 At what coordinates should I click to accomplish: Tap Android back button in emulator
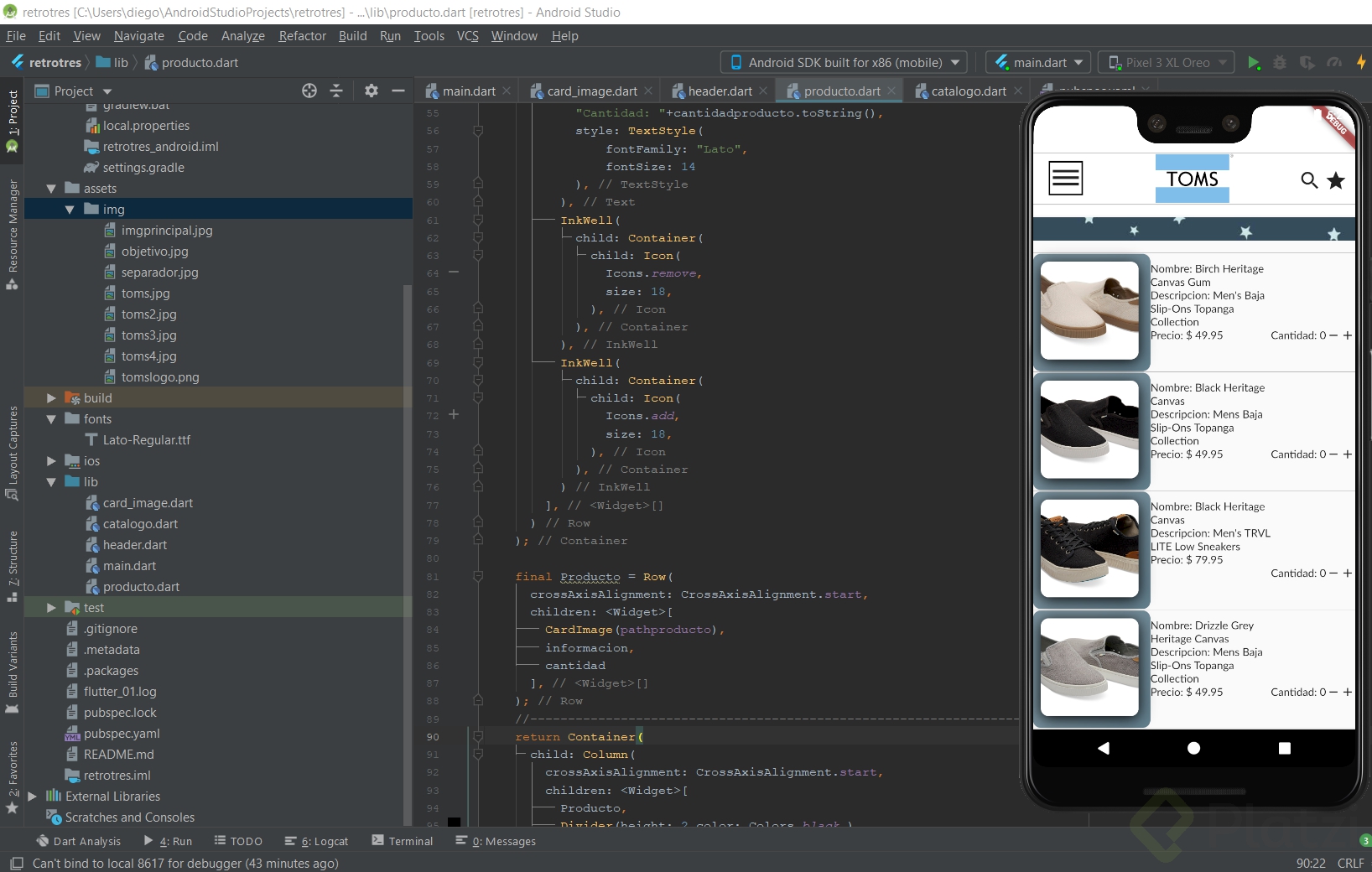tap(1103, 748)
